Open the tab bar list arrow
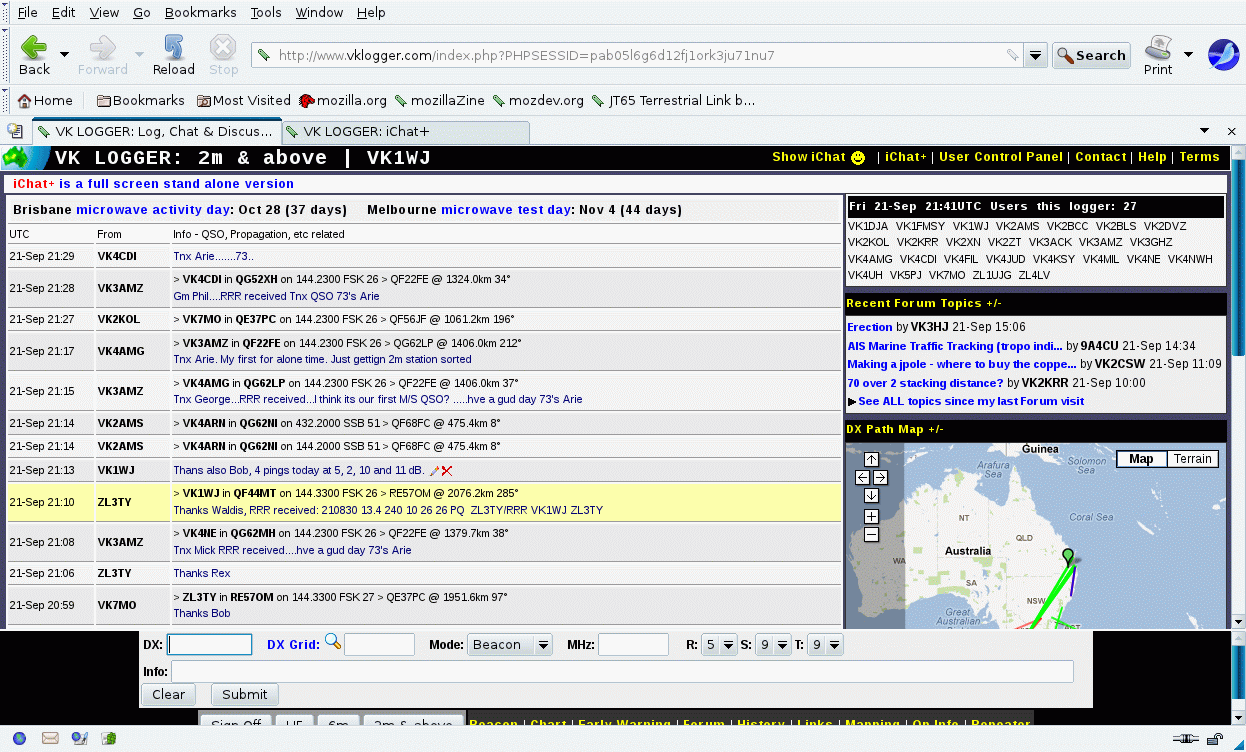Image resolution: width=1246 pixels, height=752 pixels. click(x=1204, y=131)
